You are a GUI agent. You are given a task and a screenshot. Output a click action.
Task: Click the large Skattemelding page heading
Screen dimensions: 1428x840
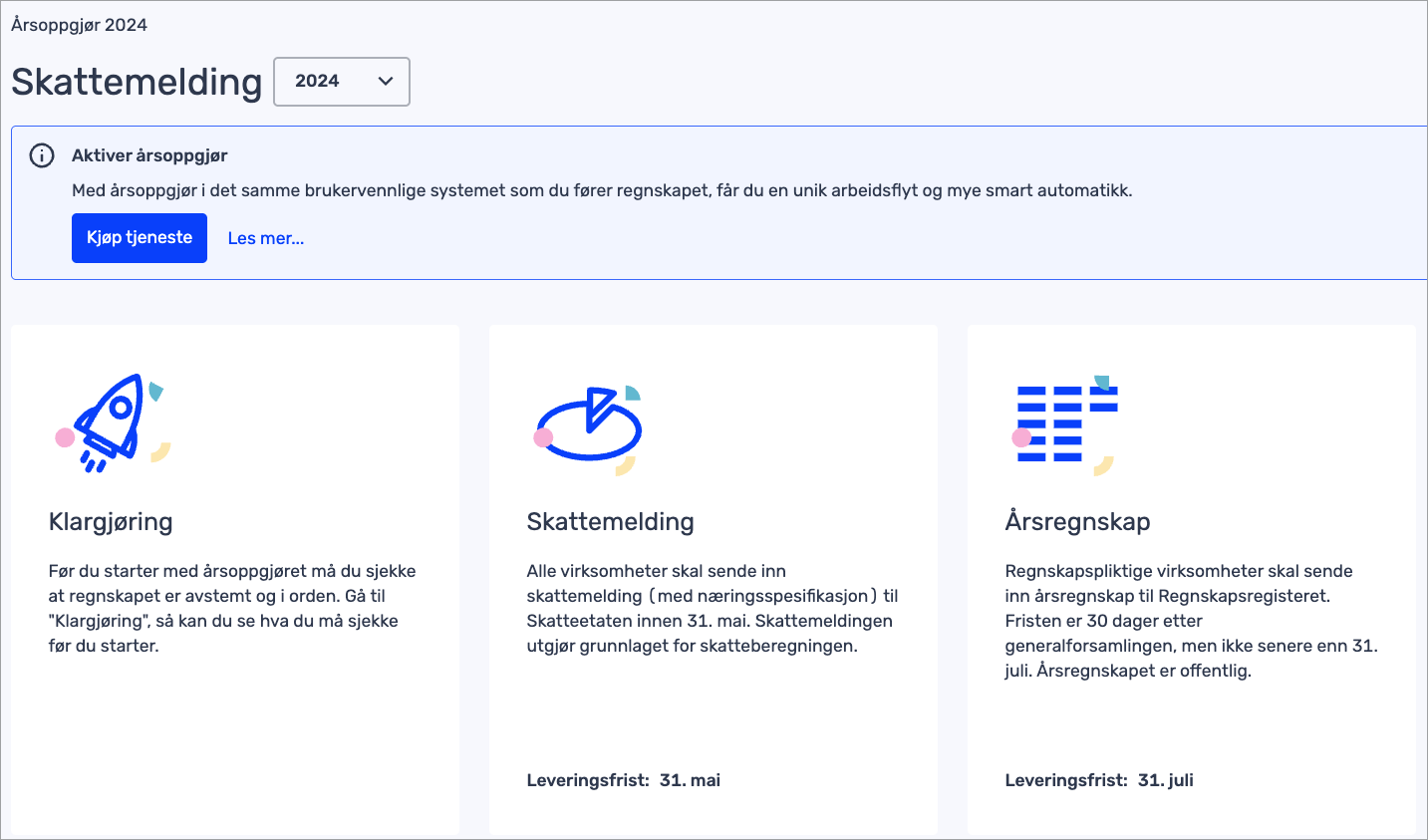137,82
